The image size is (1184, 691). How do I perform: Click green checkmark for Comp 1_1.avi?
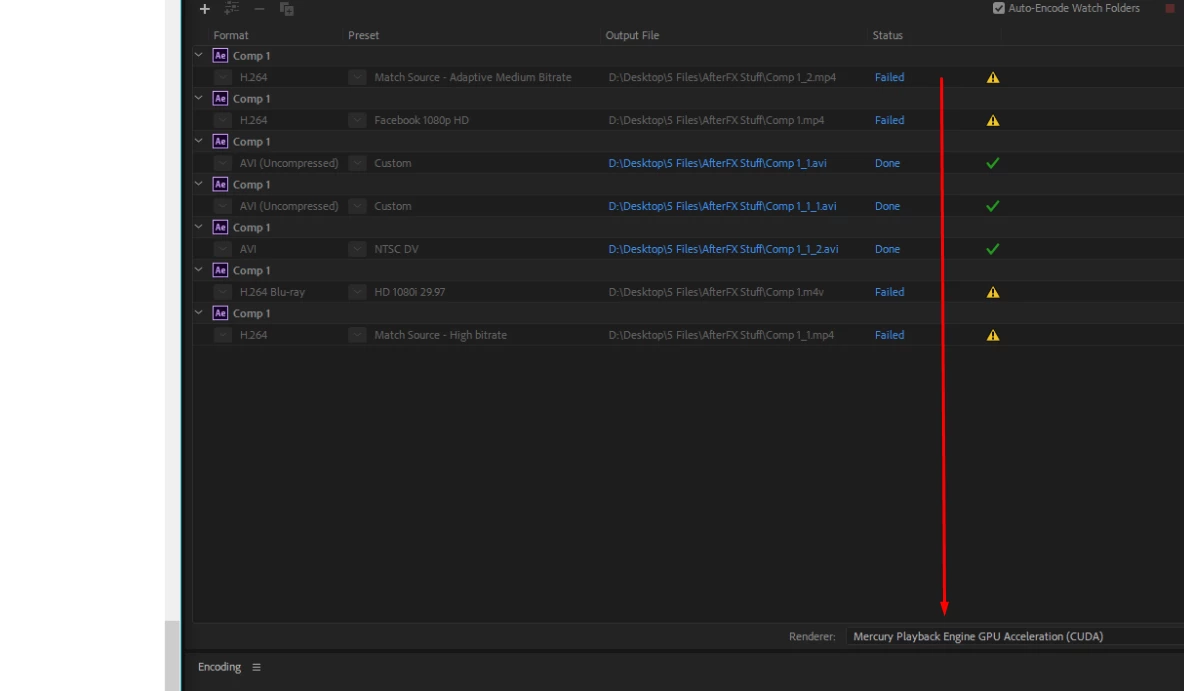point(993,163)
